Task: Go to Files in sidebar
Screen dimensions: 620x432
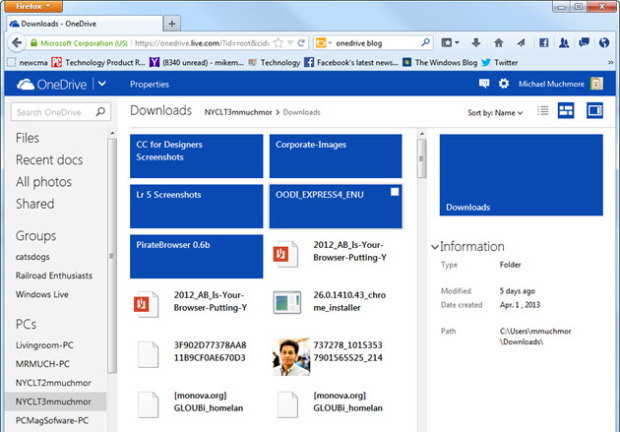Action: [27, 138]
